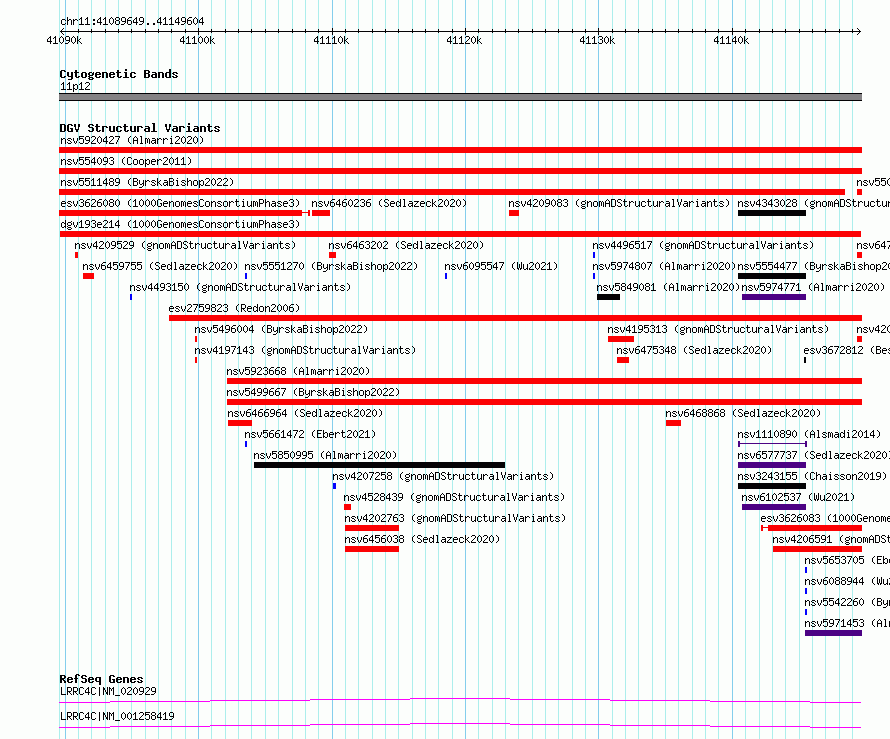Image resolution: width=890 pixels, height=739 pixels.
Task: Select nsv4493150 gnomAD variant label
Action: tap(240, 287)
